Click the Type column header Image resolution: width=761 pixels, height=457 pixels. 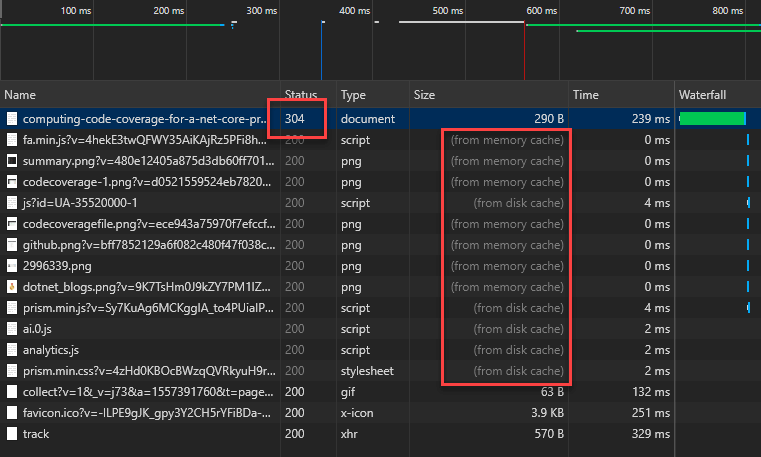click(x=354, y=95)
